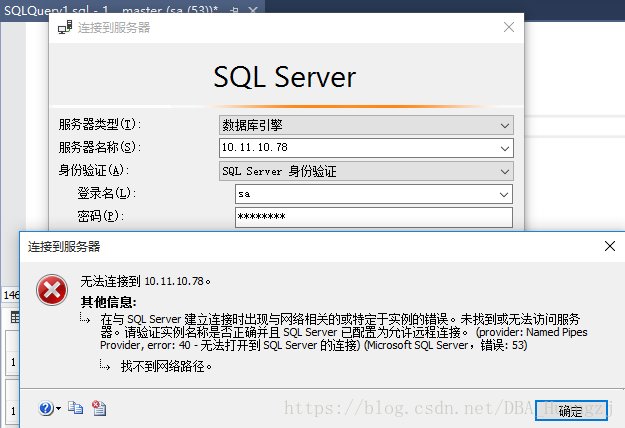Close the 连接到服务器 connection dialog
This screenshot has width=625, height=428.
[x=509, y=27]
